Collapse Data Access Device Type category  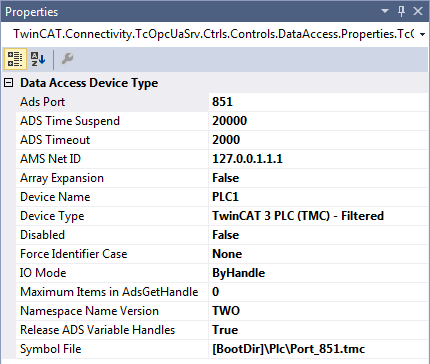pyautogui.click(x=9, y=83)
